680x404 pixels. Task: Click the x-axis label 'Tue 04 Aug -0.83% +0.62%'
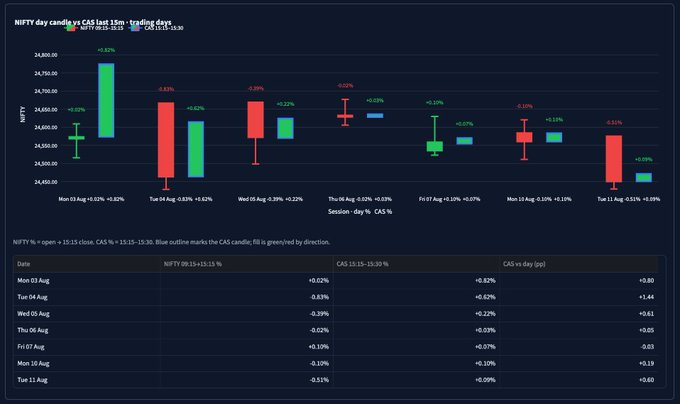click(181, 199)
